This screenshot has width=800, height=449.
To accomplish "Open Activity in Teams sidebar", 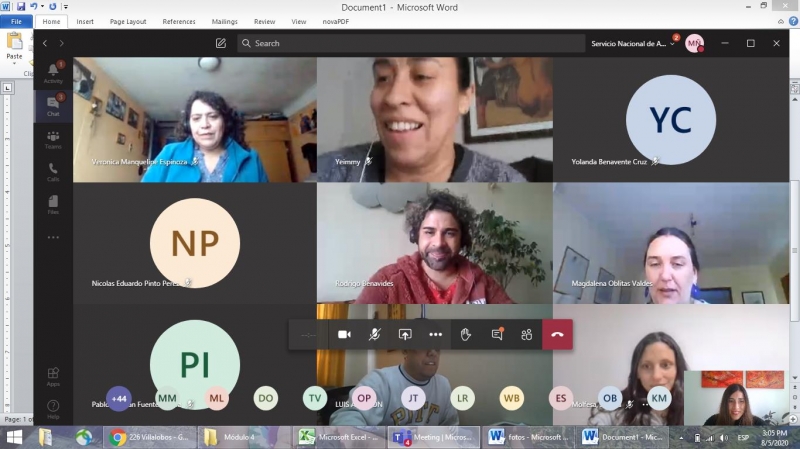I will pyautogui.click(x=53, y=72).
